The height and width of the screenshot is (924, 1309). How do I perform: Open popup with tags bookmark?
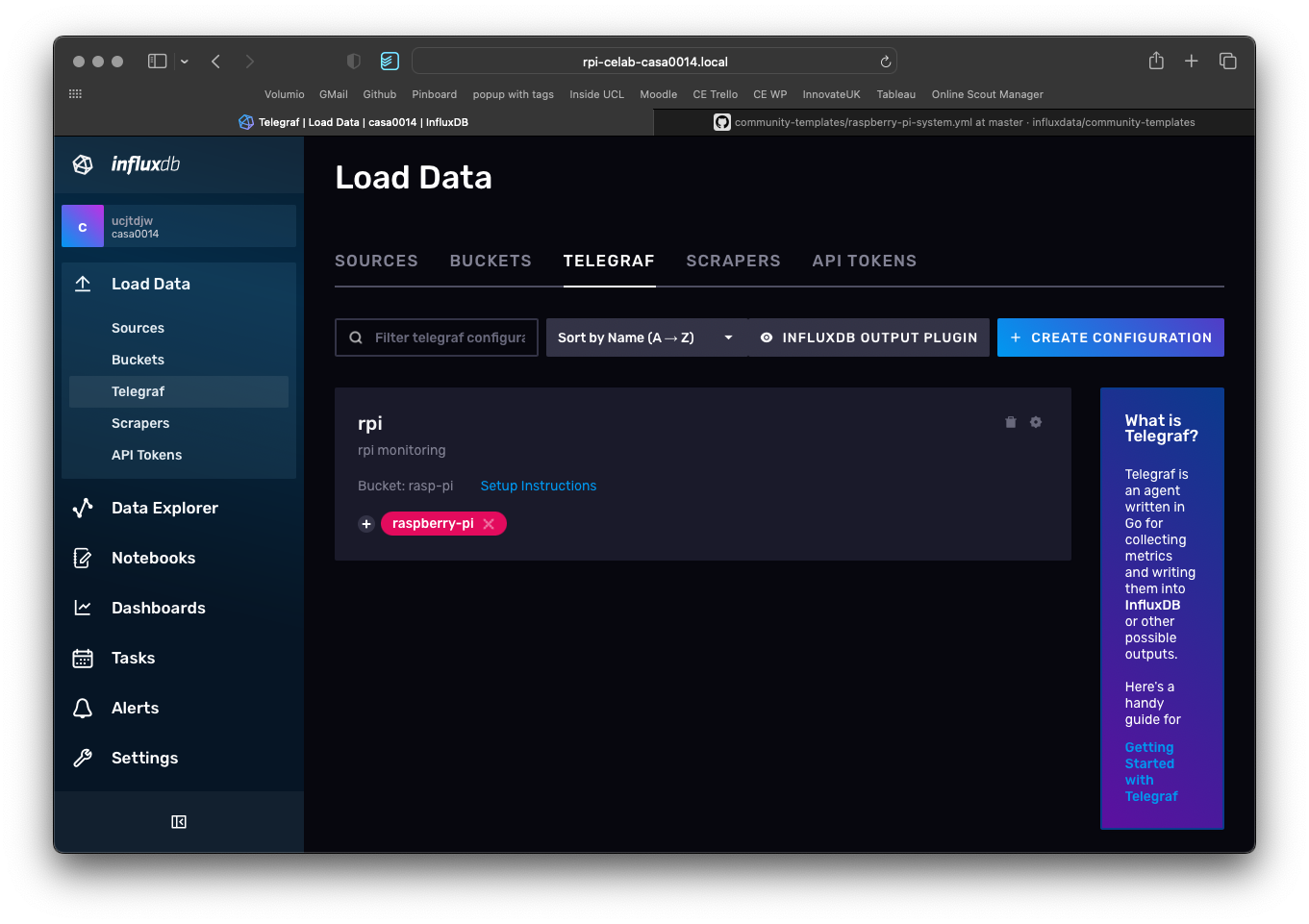point(514,94)
